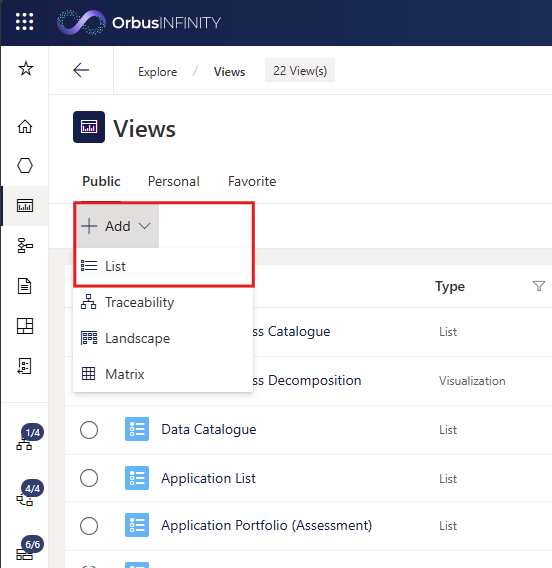Open Application Portfolio (Assessment) view
The height and width of the screenshot is (568, 552).
(267, 526)
